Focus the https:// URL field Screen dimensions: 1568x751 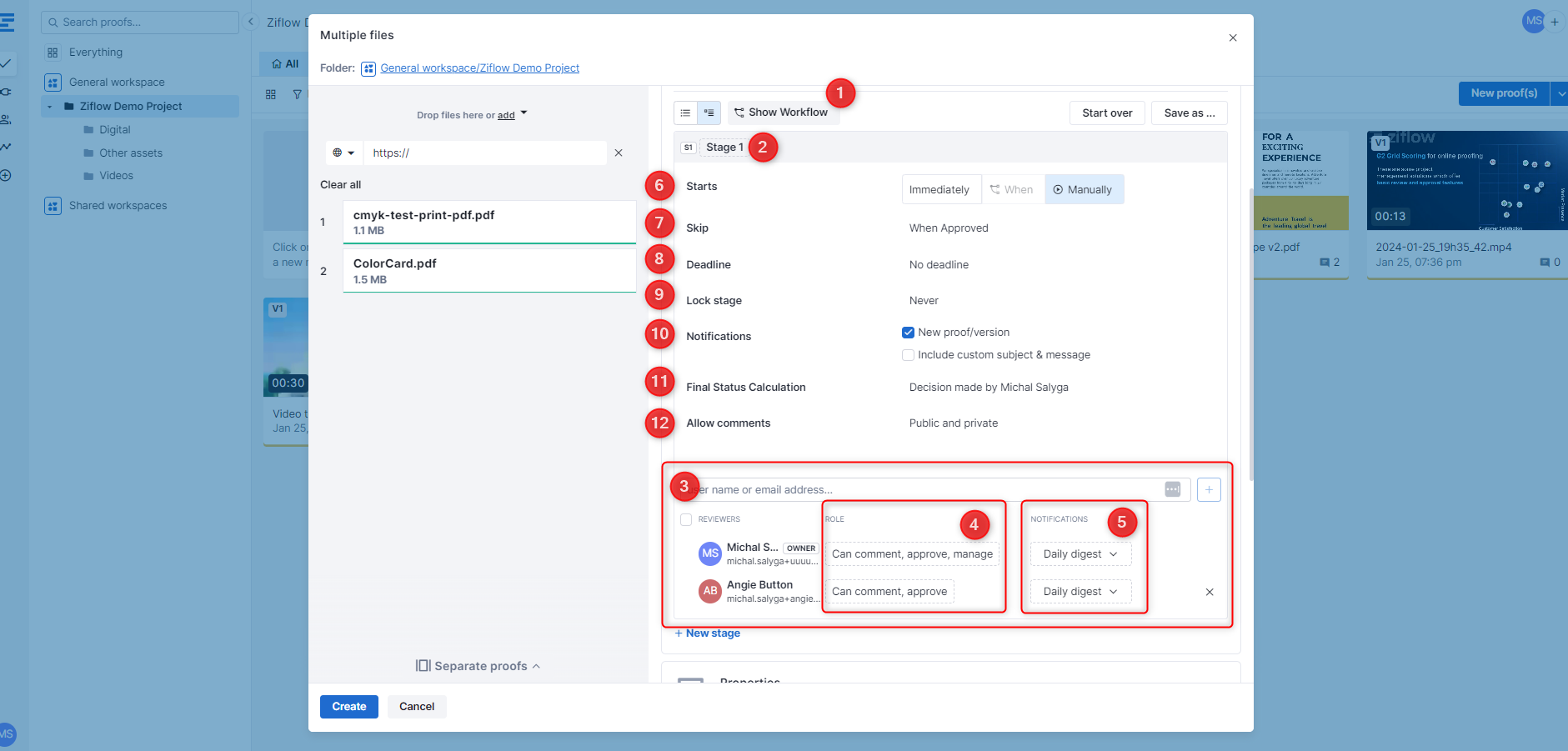coord(485,153)
